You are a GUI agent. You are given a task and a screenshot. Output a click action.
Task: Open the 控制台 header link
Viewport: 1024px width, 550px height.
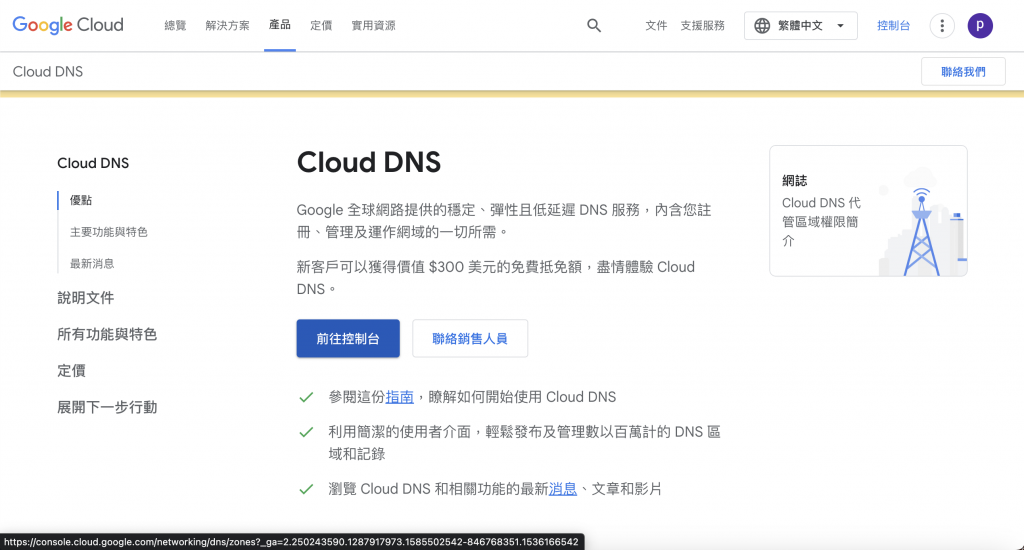click(893, 25)
